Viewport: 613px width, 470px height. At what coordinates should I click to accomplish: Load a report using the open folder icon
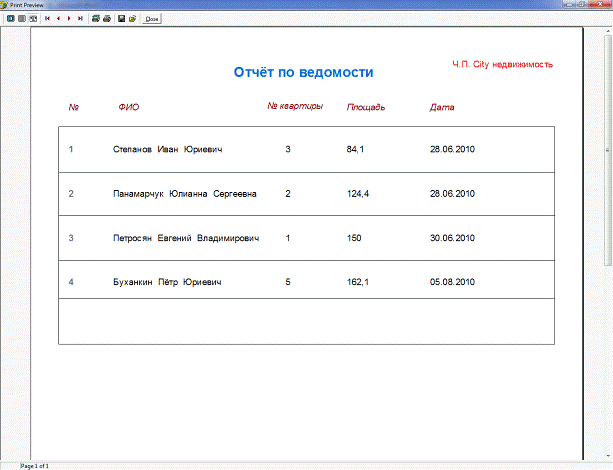coord(132,19)
